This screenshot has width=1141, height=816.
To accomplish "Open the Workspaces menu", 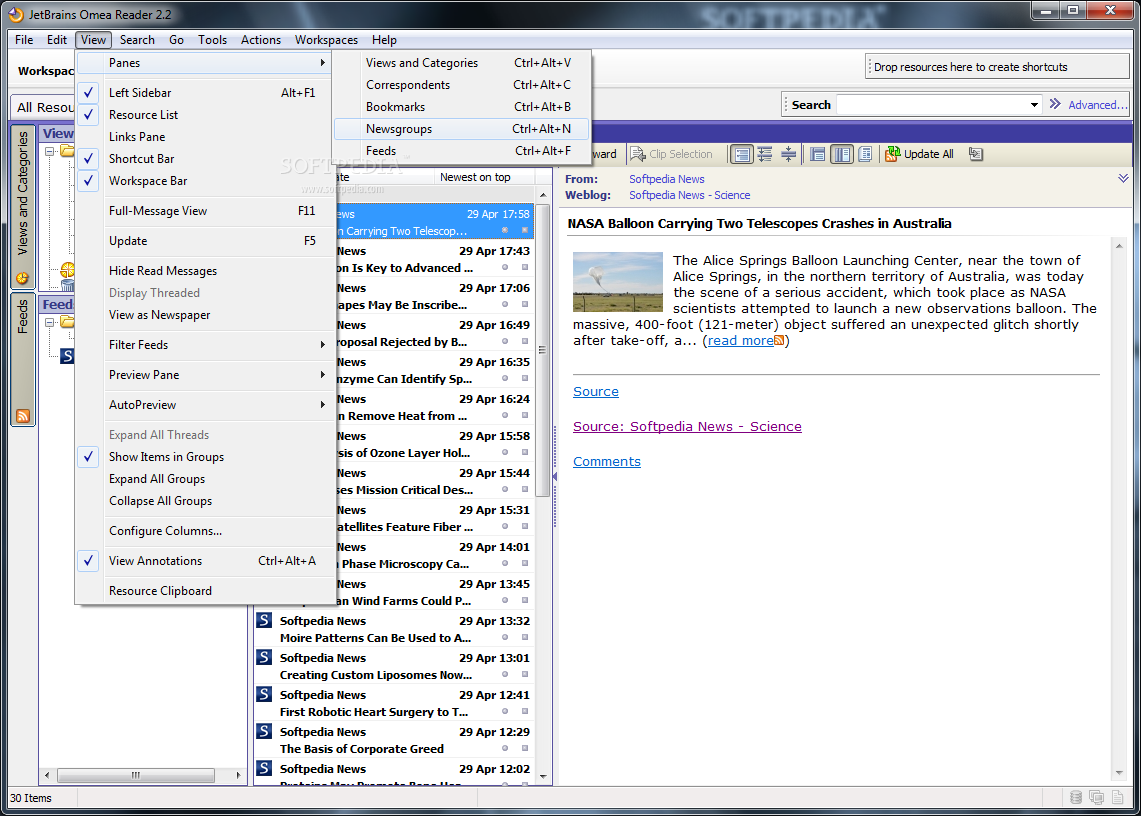I will pyautogui.click(x=326, y=40).
